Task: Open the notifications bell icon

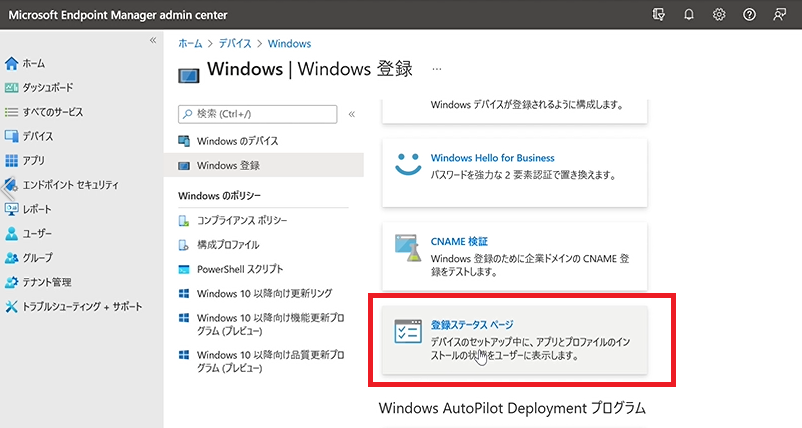Action: coord(689,15)
